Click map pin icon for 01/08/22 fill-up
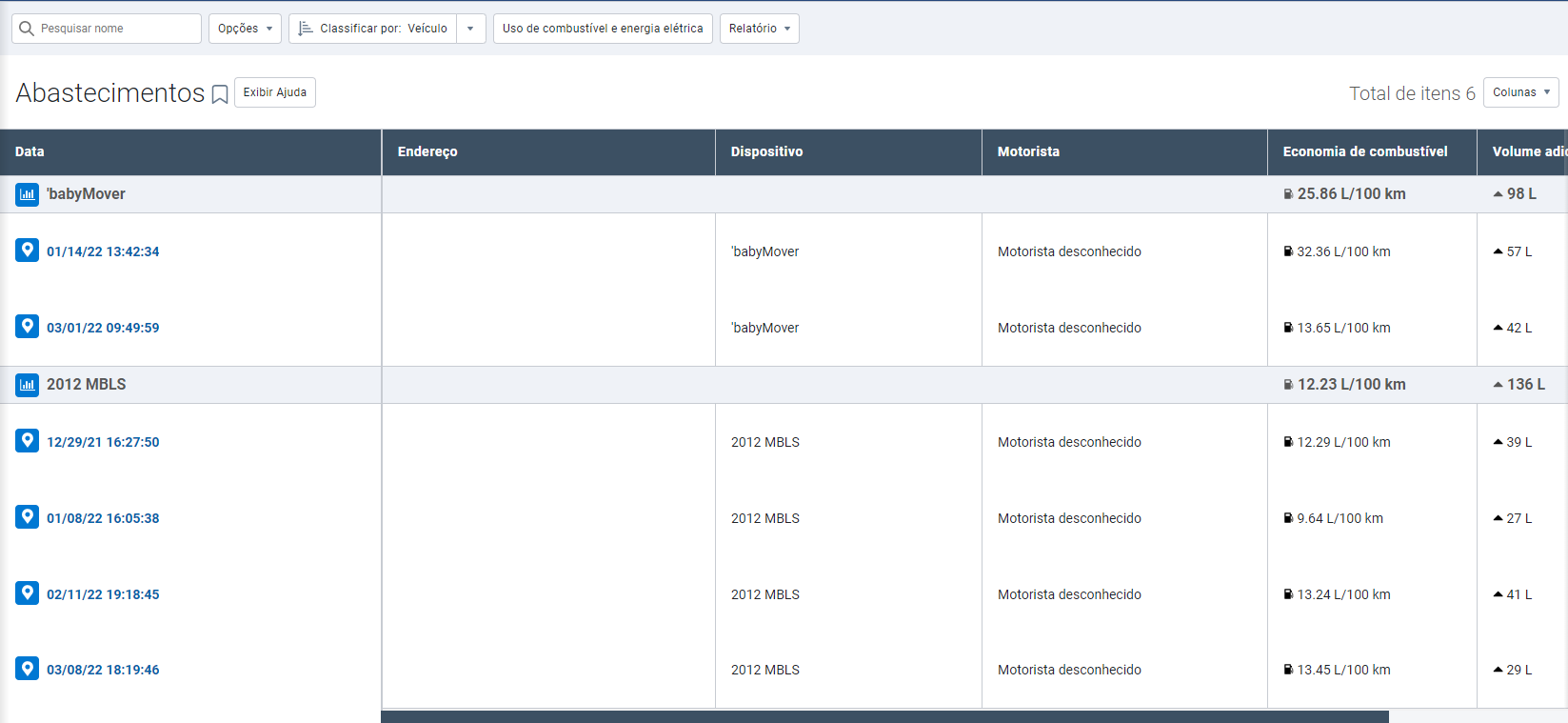This screenshot has width=1568, height=723. [x=28, y=517]
